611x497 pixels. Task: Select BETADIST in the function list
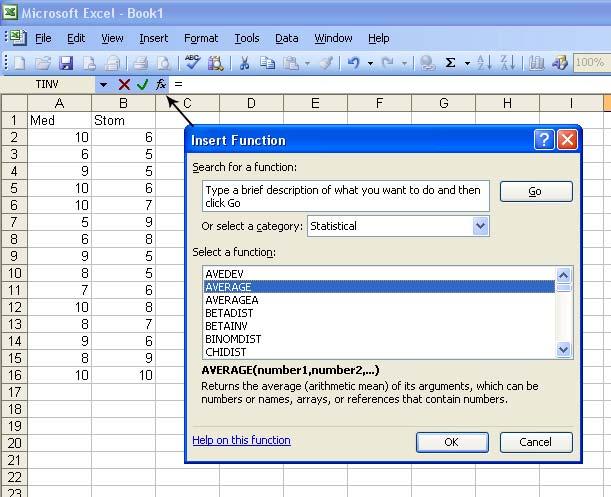click(x=379, y=313)
